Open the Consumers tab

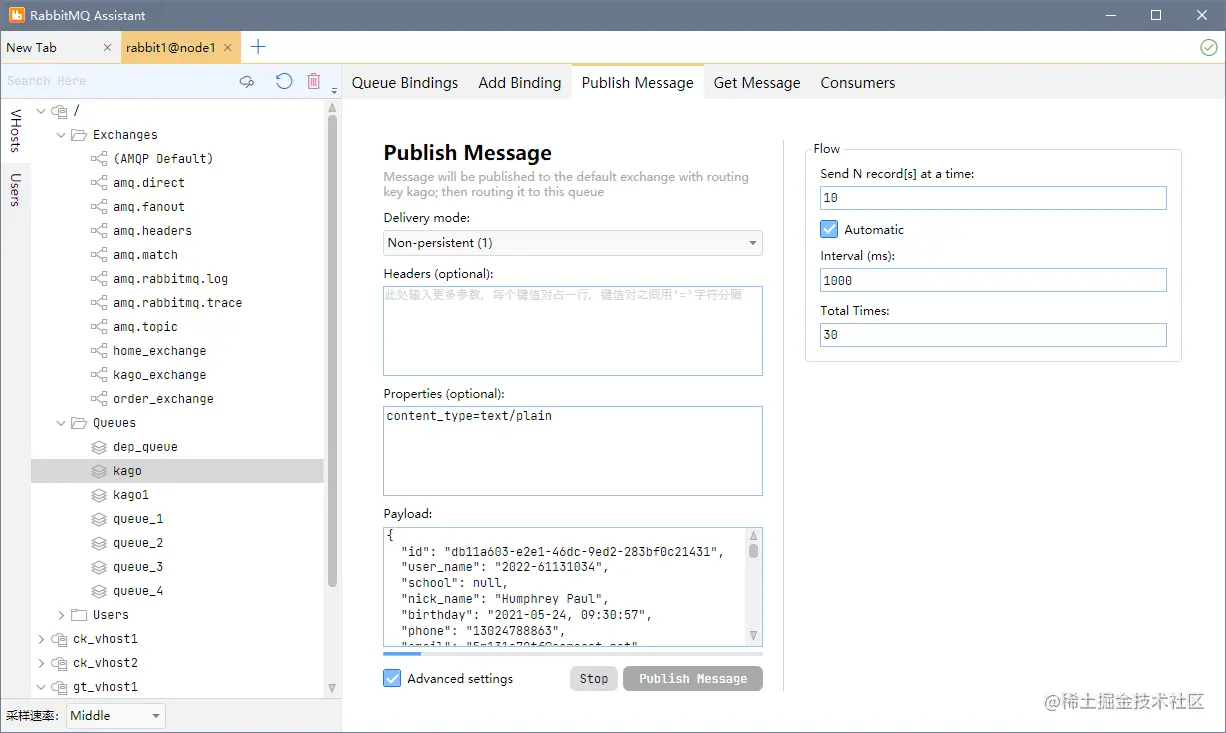point(858,83)
